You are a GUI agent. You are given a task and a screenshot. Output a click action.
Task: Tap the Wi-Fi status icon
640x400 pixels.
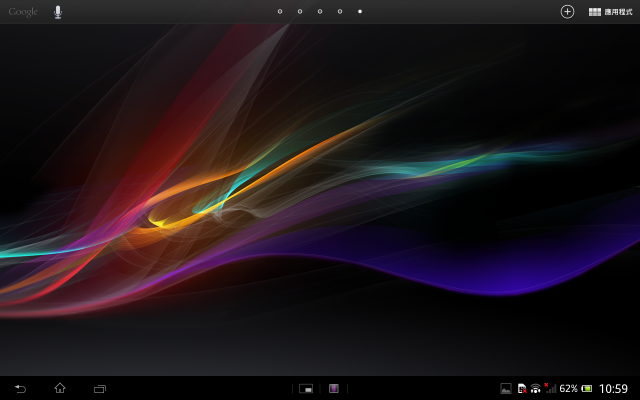tap(536, 389)
